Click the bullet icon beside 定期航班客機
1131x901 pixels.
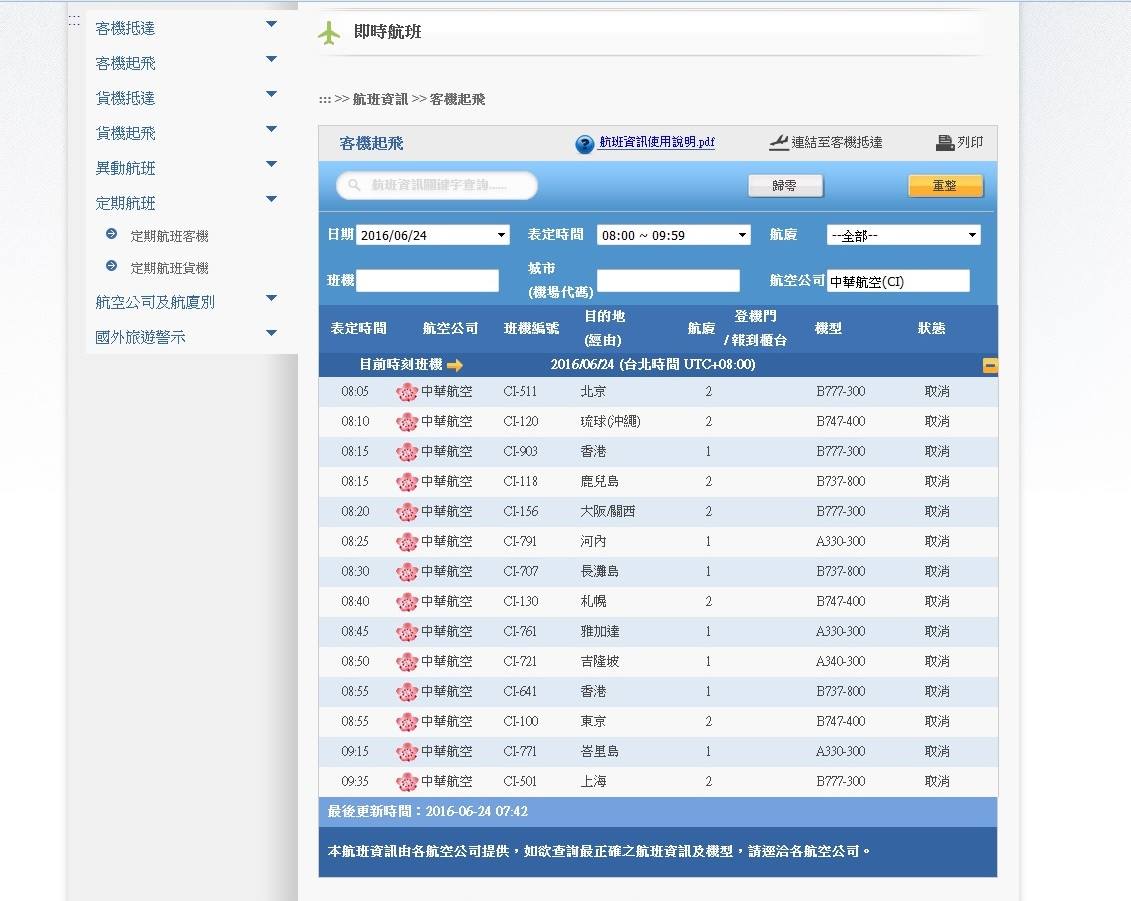click(x=111, y=234)
